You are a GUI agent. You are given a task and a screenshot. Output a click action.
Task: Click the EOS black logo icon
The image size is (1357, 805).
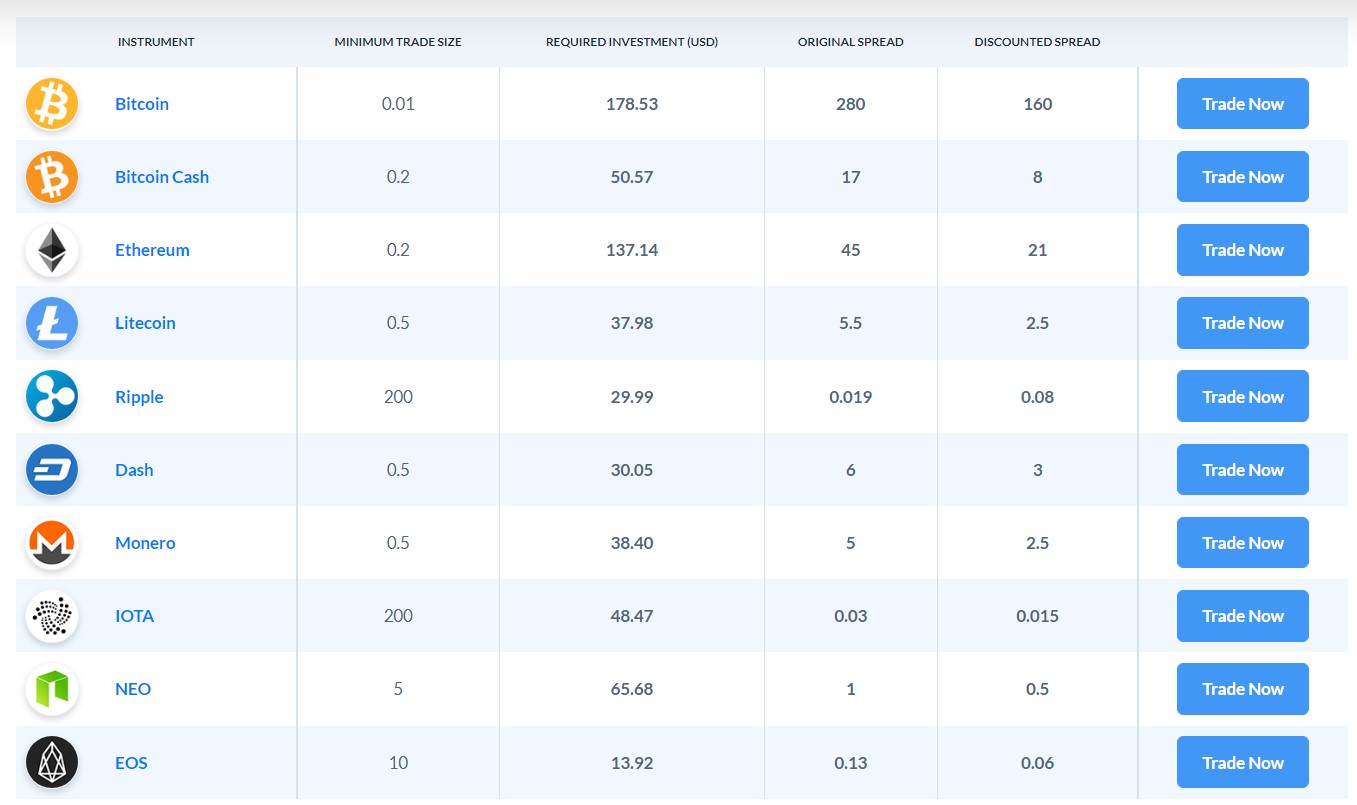coord(52,763)
